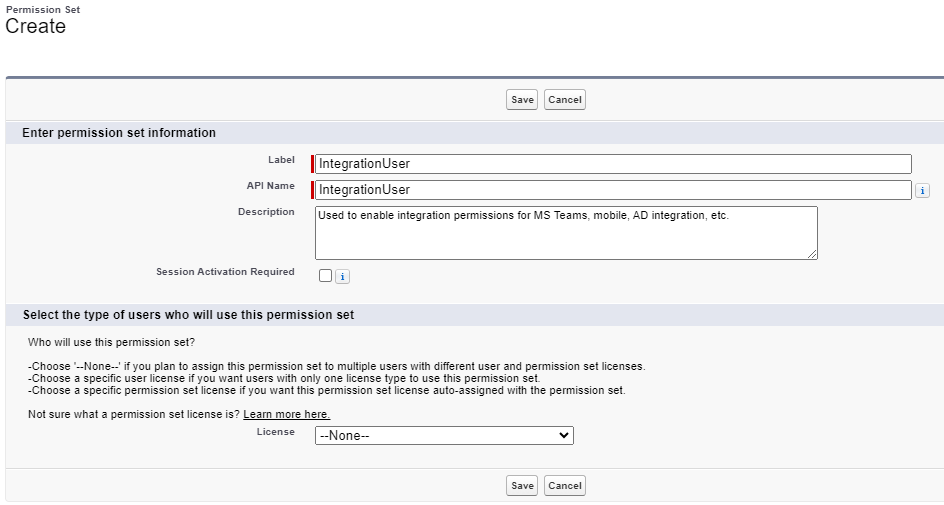
Task: Click the "License" field caption
Action: pyautogui.click(x=276, y=432)
